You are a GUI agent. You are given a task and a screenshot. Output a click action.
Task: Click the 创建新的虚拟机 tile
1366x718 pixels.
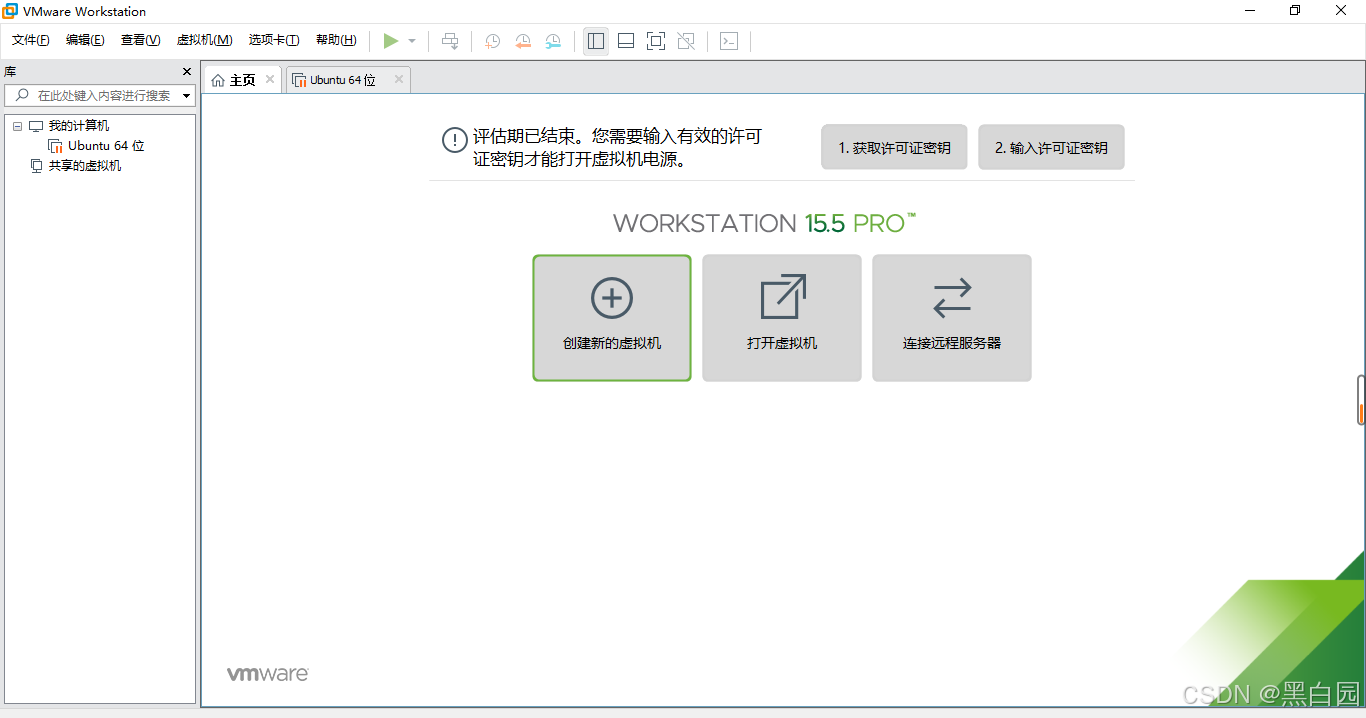[612, 318]
